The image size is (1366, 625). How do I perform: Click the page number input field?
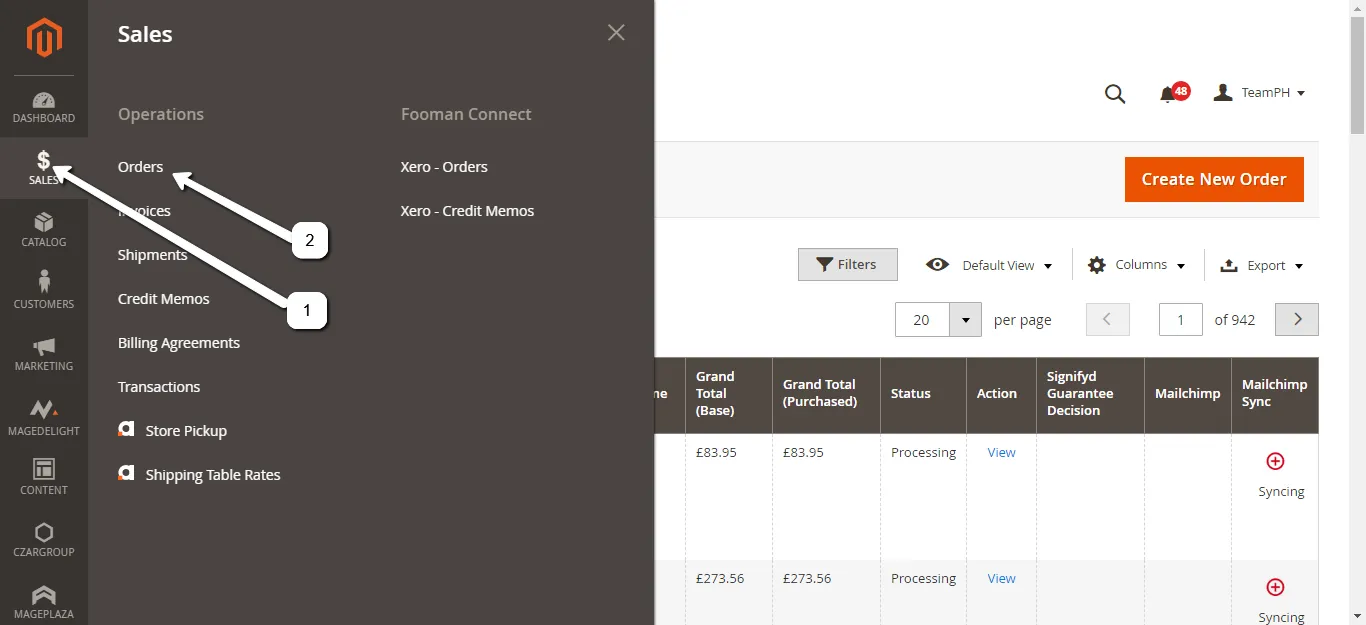pos(1181,319)
